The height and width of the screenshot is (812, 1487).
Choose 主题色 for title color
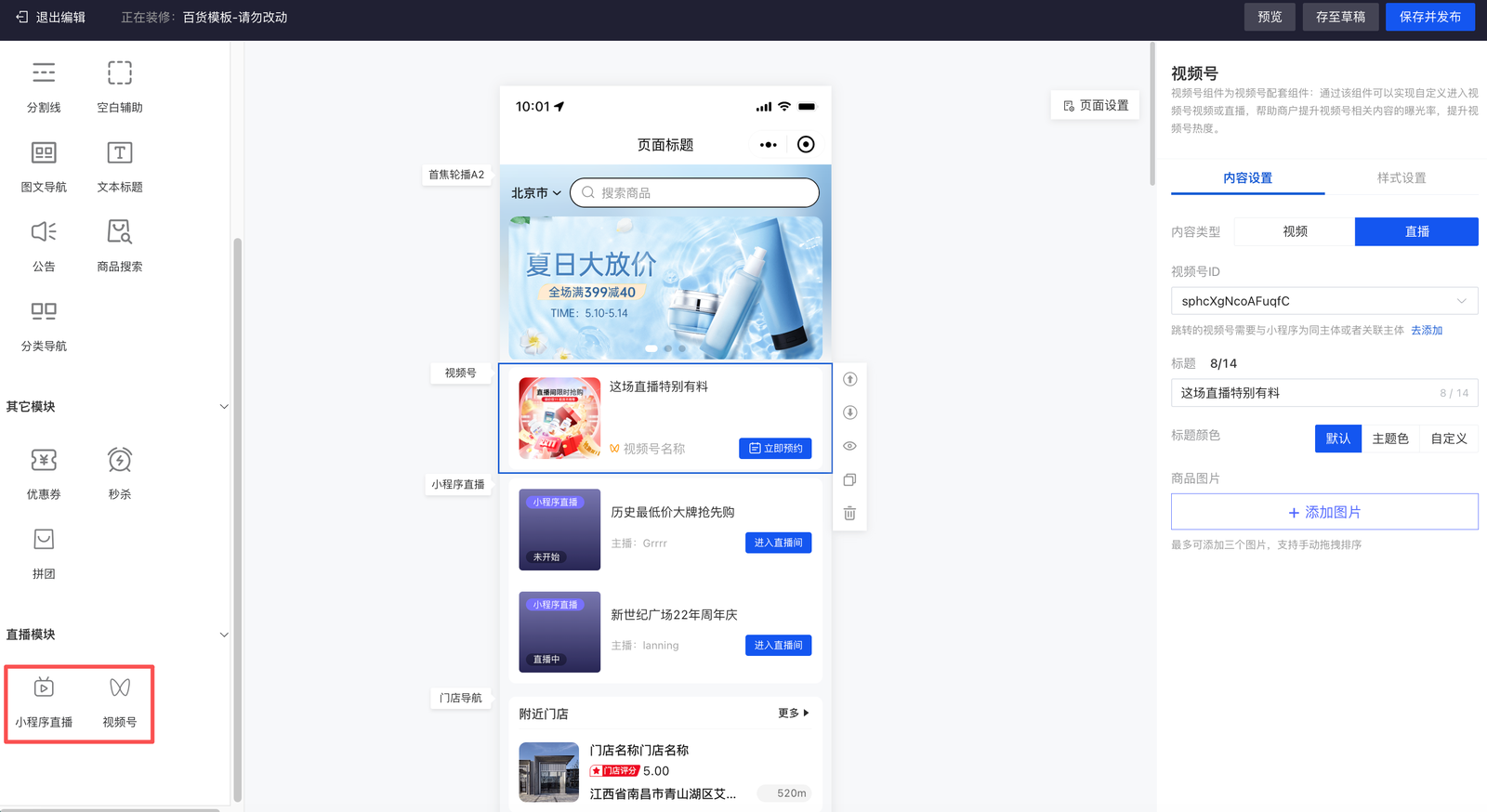pyautogui.click(x=1390, y=439)
